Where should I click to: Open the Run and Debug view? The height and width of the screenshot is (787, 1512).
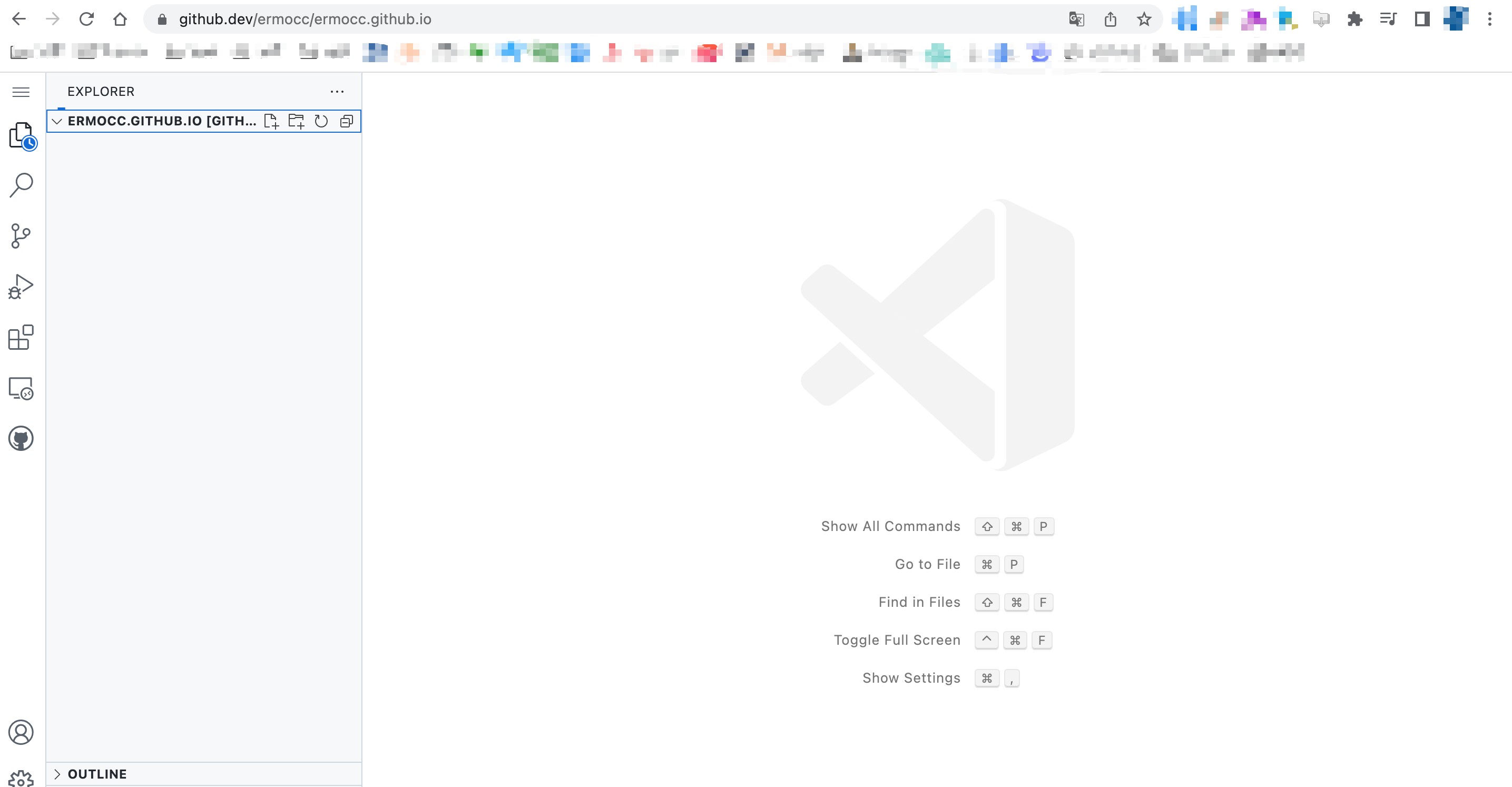21,287
